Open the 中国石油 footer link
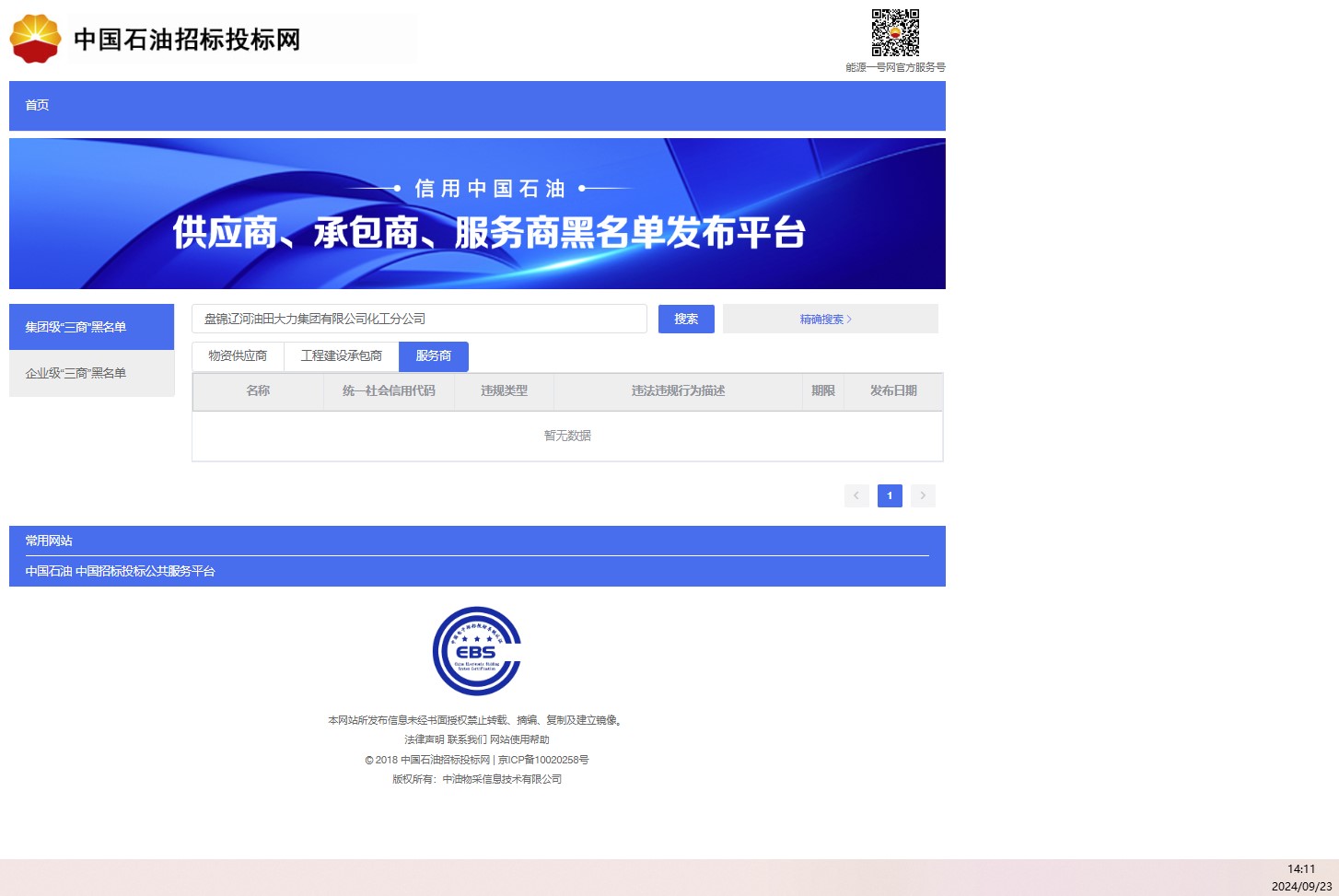 [x=49, y=571]
